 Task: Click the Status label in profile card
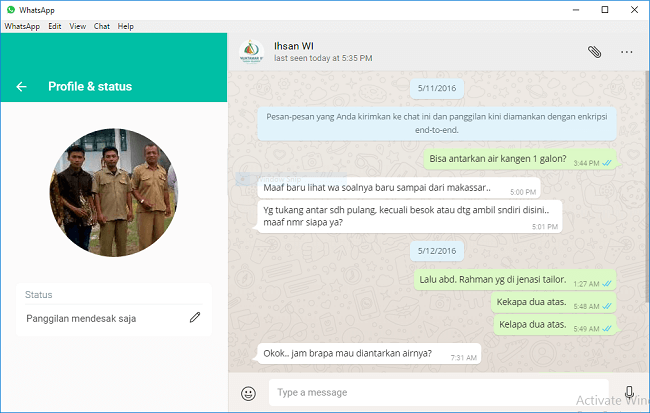(39, 295)
